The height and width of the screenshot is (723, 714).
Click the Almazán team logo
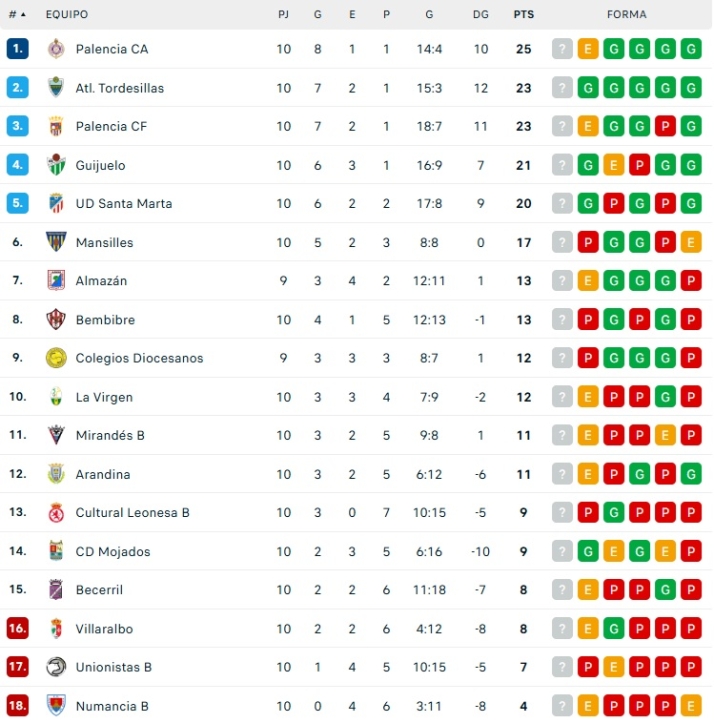56,281
